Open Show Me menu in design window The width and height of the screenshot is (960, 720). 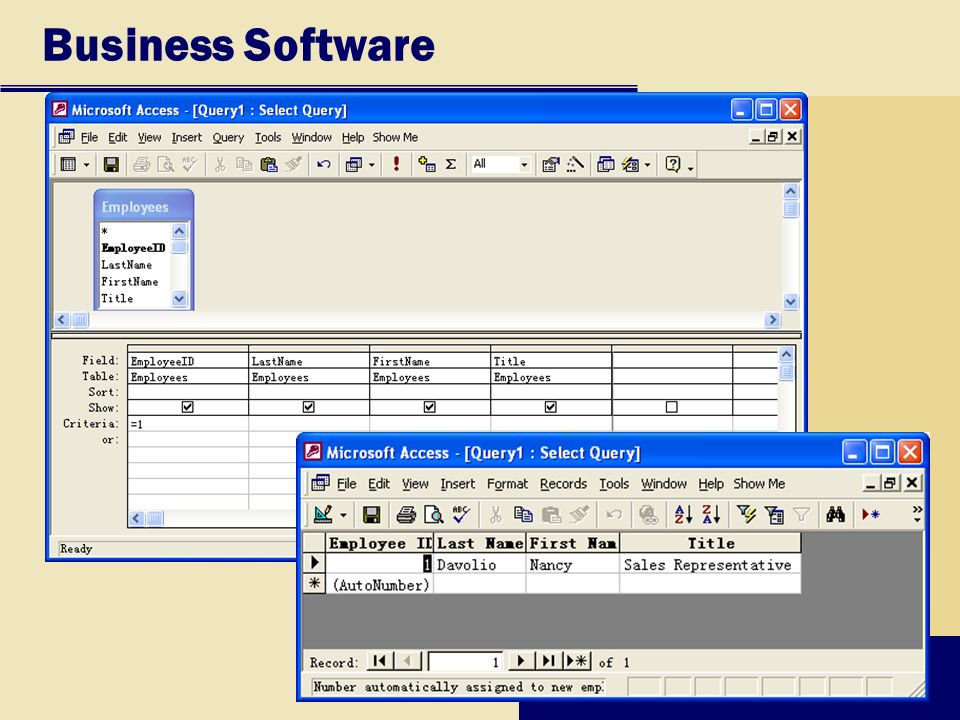pos(395,138)
